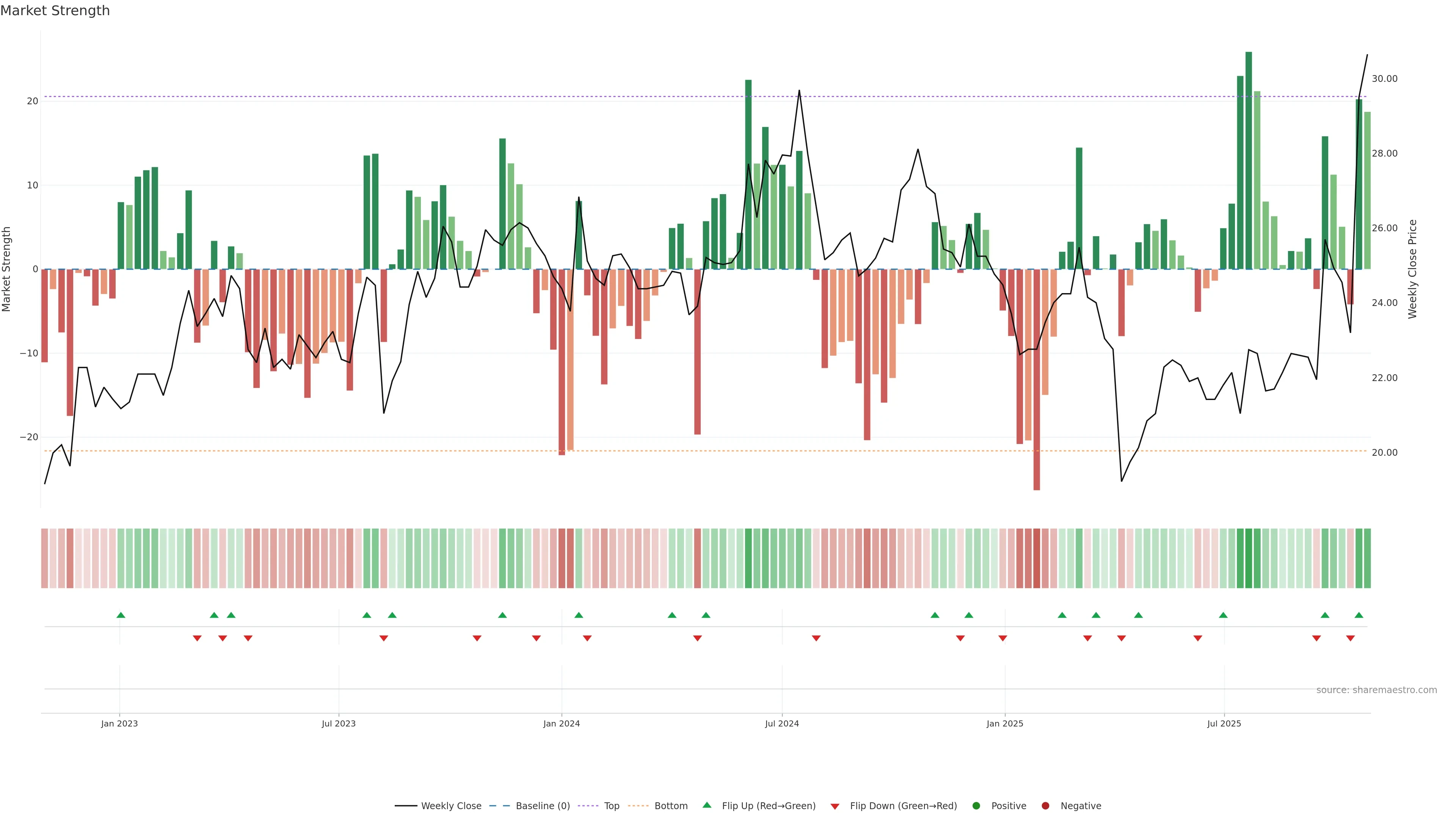Click the rightmost red flip-down triangle marker
Screen dimensions: 1456x819
(1350, 638)
